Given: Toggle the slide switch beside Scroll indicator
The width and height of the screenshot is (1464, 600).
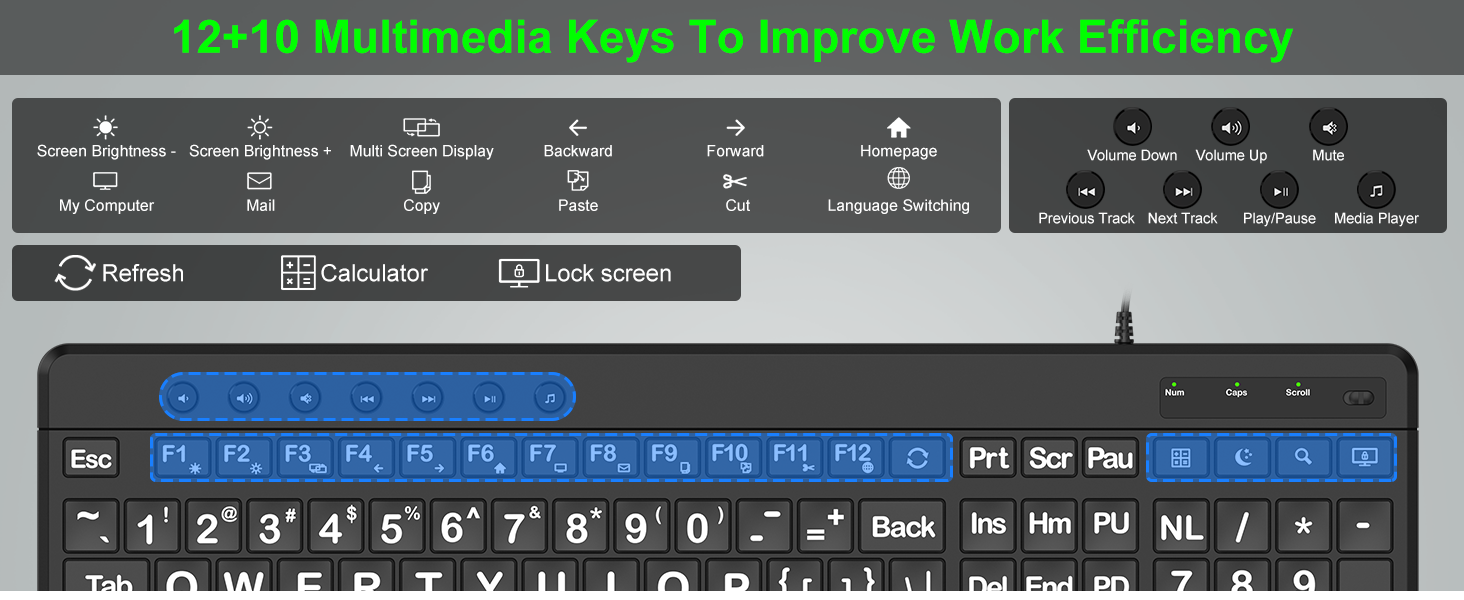Looking at the screenshot, I should click(1358, 398).
